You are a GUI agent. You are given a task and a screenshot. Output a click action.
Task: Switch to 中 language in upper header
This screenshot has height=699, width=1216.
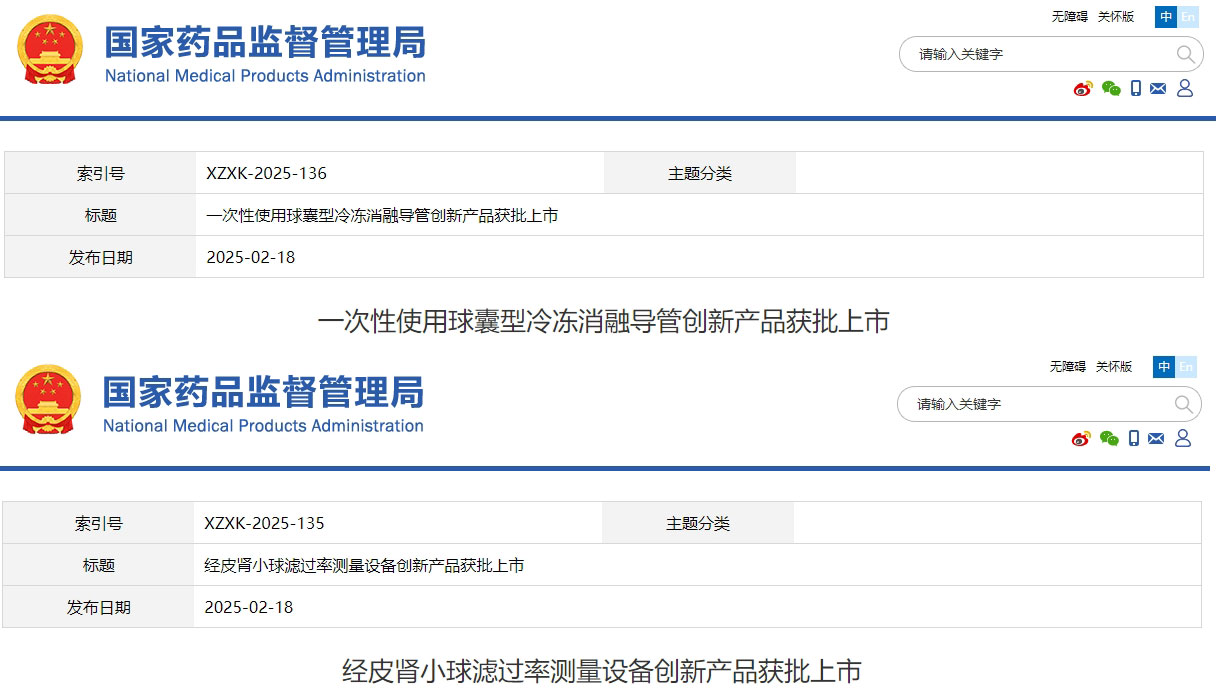coord(1166,17)
